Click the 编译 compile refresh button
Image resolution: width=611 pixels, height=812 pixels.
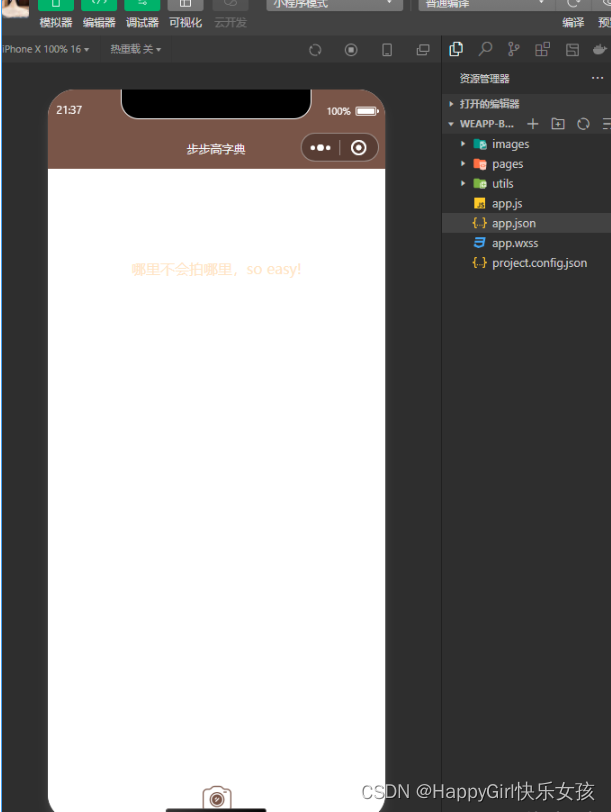(573, 6)
